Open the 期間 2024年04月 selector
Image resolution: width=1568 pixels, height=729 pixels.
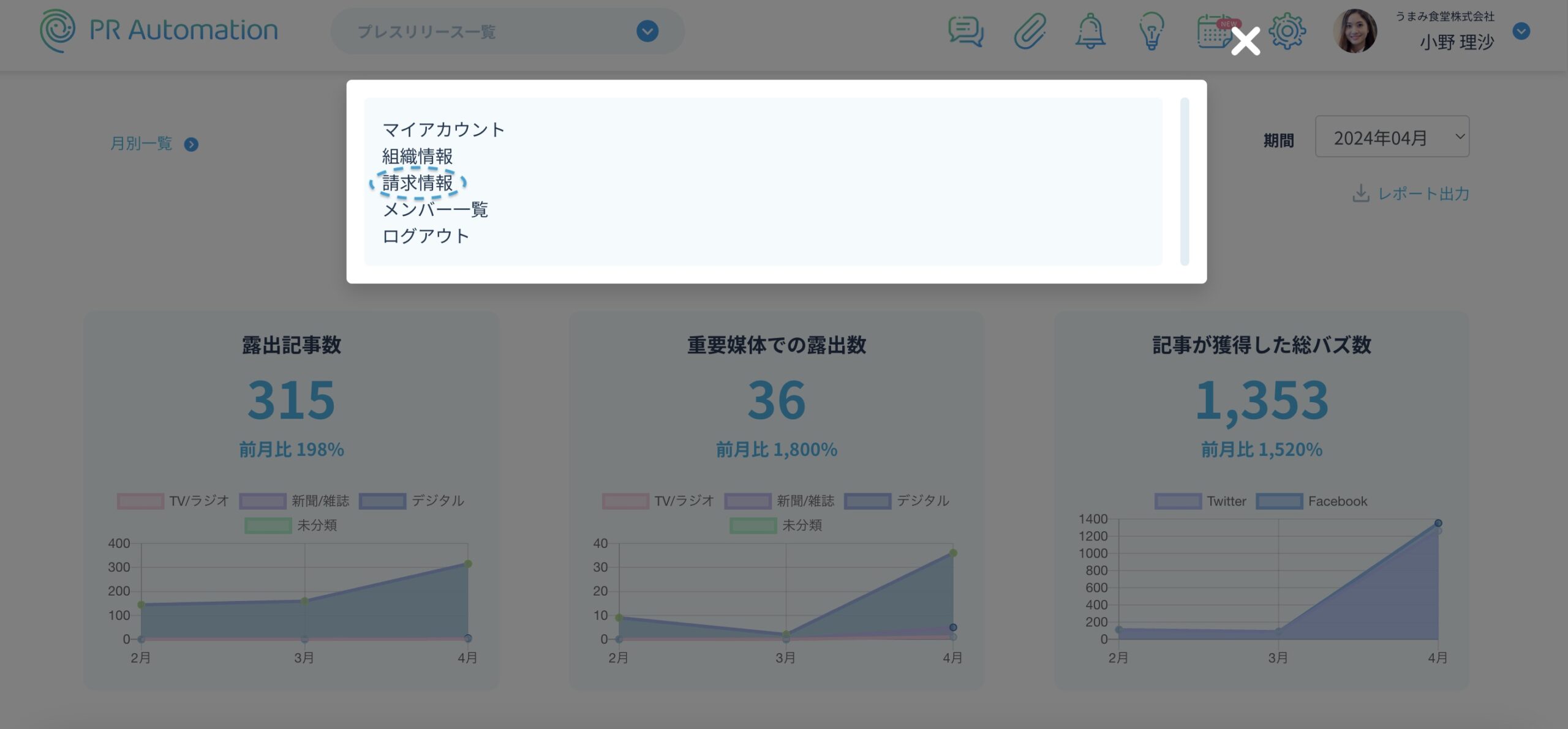(x=1391, y=137)
